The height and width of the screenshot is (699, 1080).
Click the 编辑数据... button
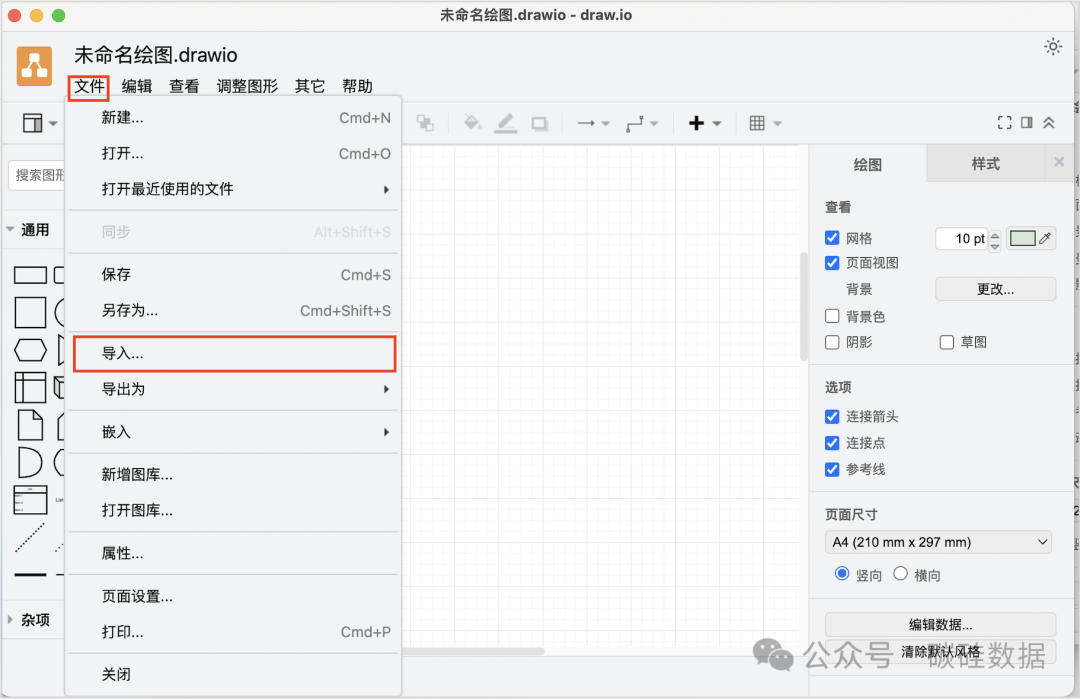point(940,625)
